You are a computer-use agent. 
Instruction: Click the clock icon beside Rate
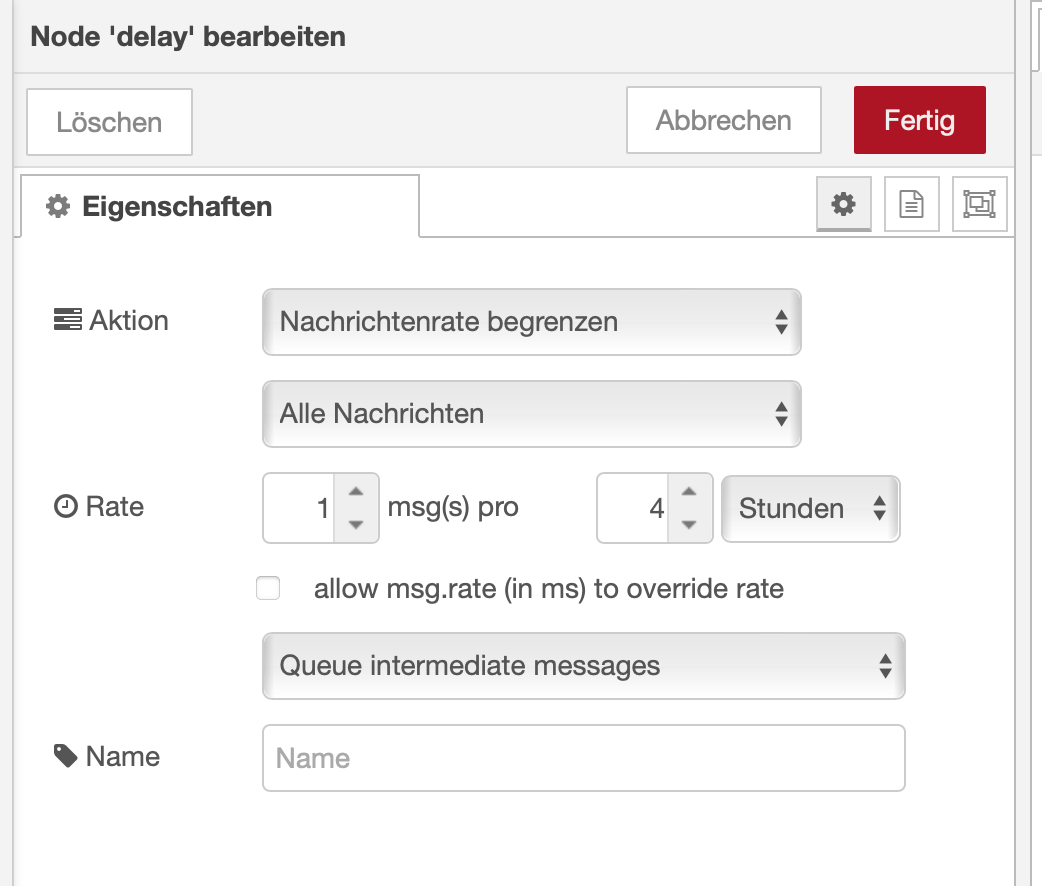tap(65, 507)
